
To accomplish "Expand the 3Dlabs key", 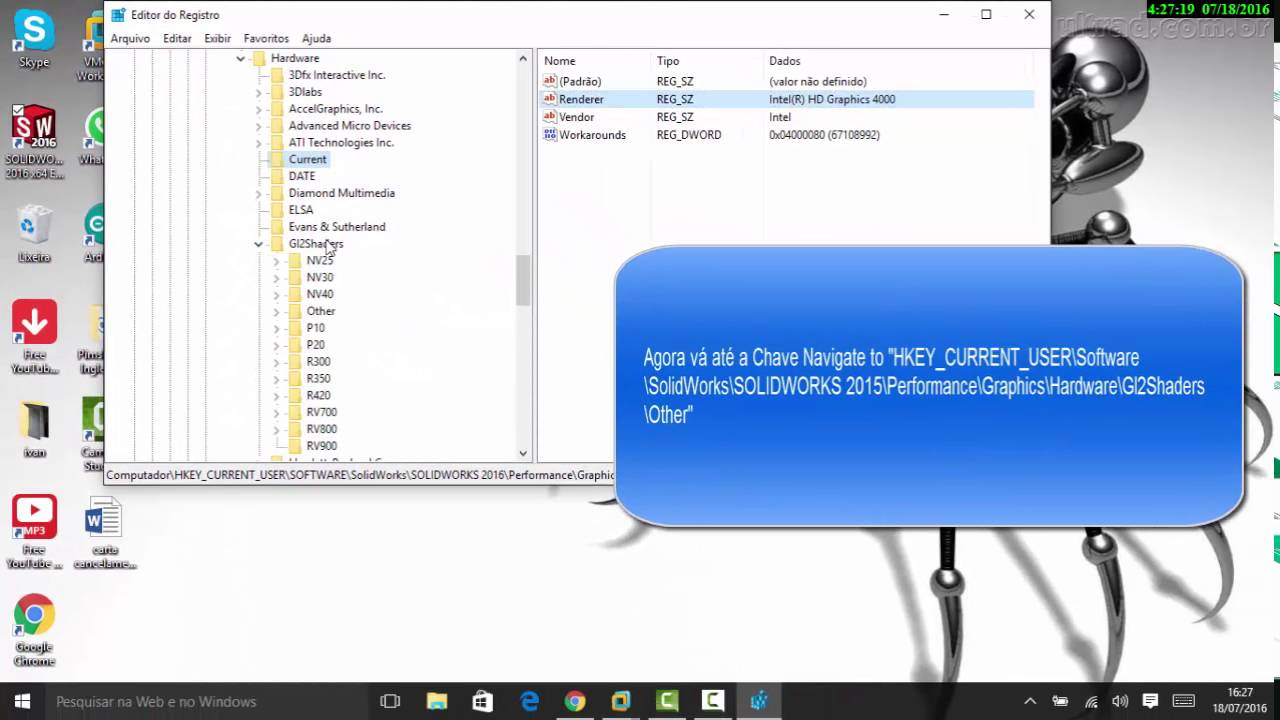I will coord(259,92).
